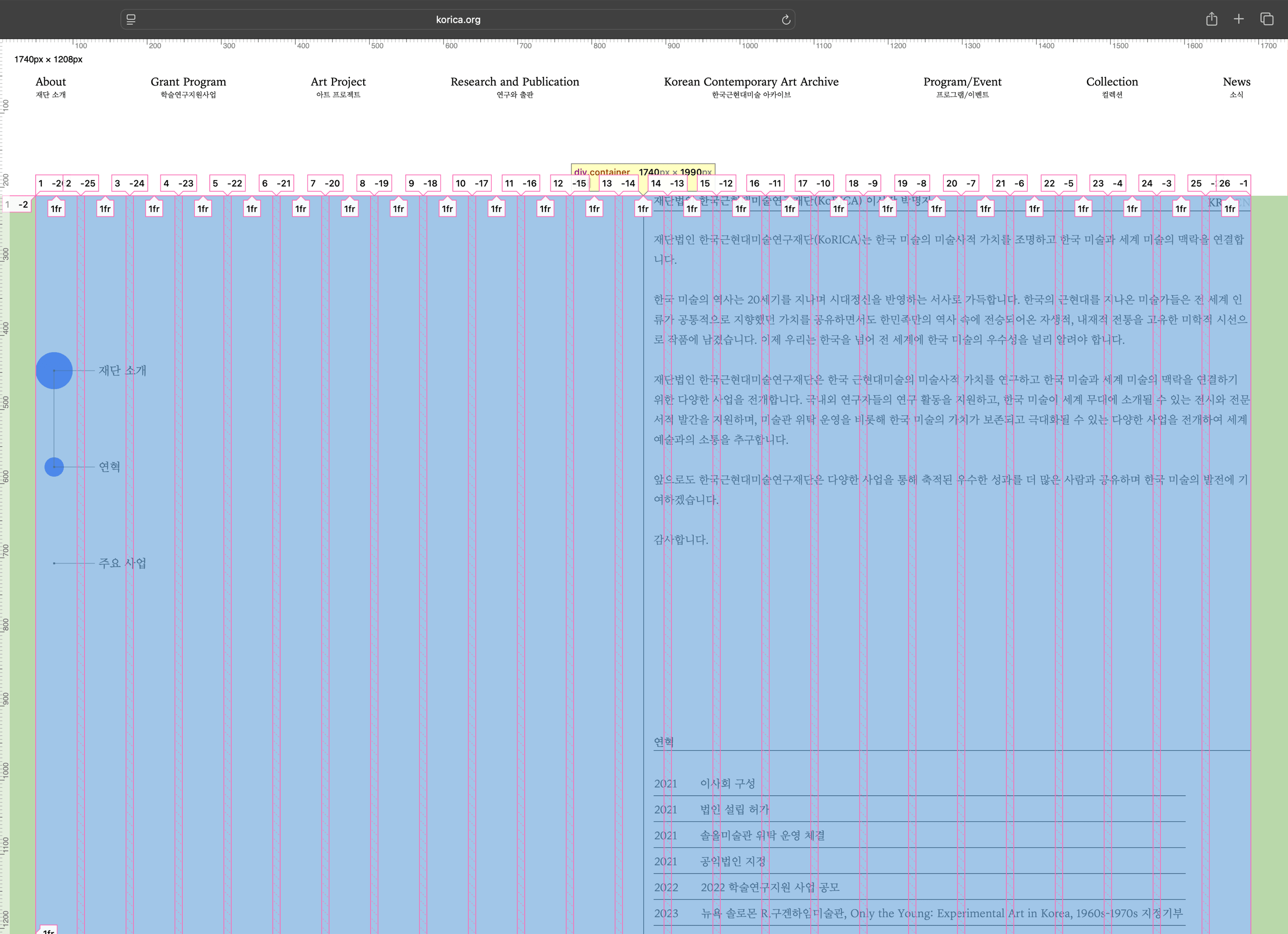Open the tab overview icon
Screen dimensions: 1288x934
[1266, 19]
